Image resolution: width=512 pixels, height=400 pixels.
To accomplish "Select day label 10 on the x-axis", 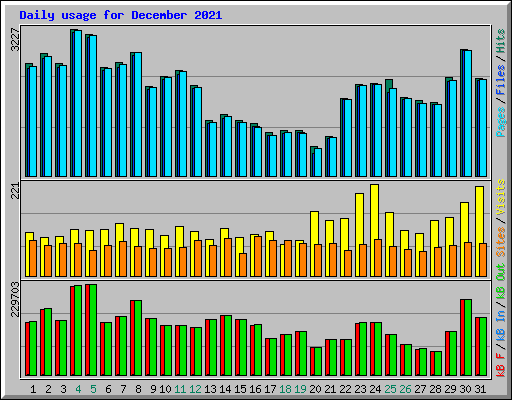I will (165, 389).
